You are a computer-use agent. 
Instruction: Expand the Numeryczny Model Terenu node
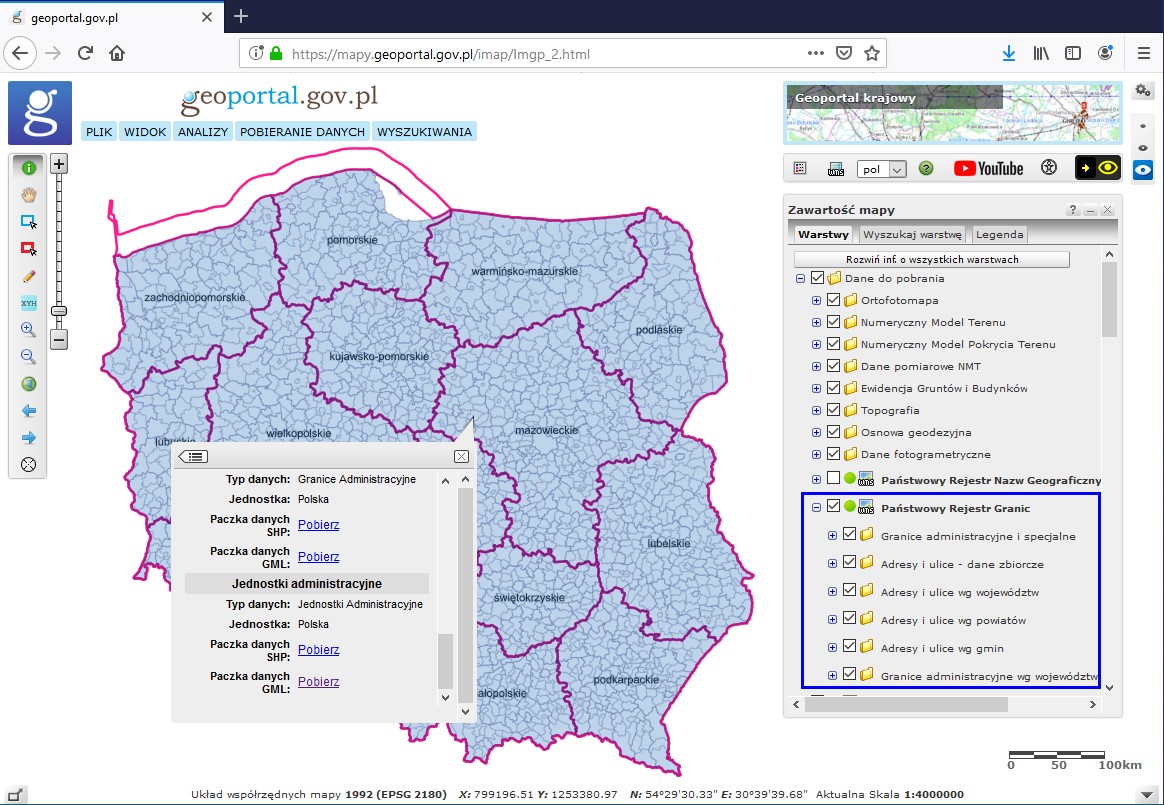point(816,322)
